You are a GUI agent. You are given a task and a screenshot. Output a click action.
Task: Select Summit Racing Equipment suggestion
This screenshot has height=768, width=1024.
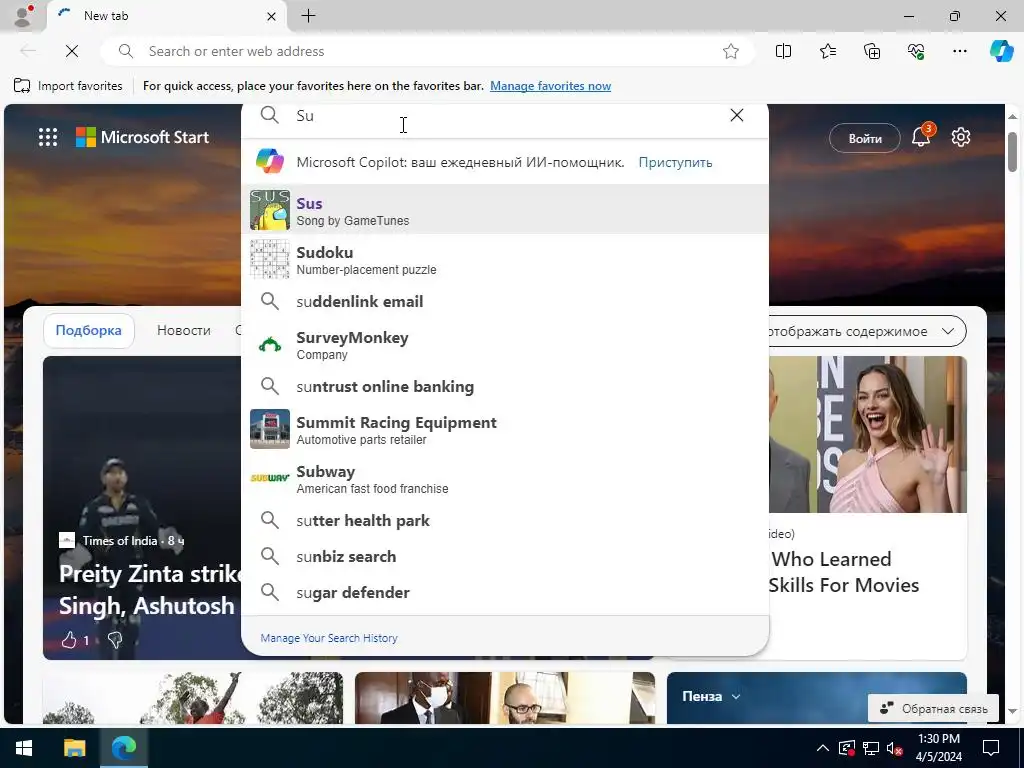tap(505, 429)
